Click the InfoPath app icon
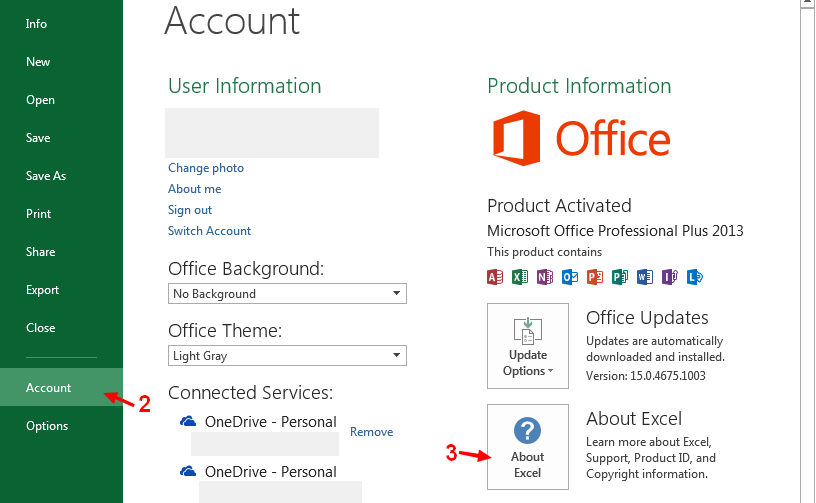 click(670, 277)
